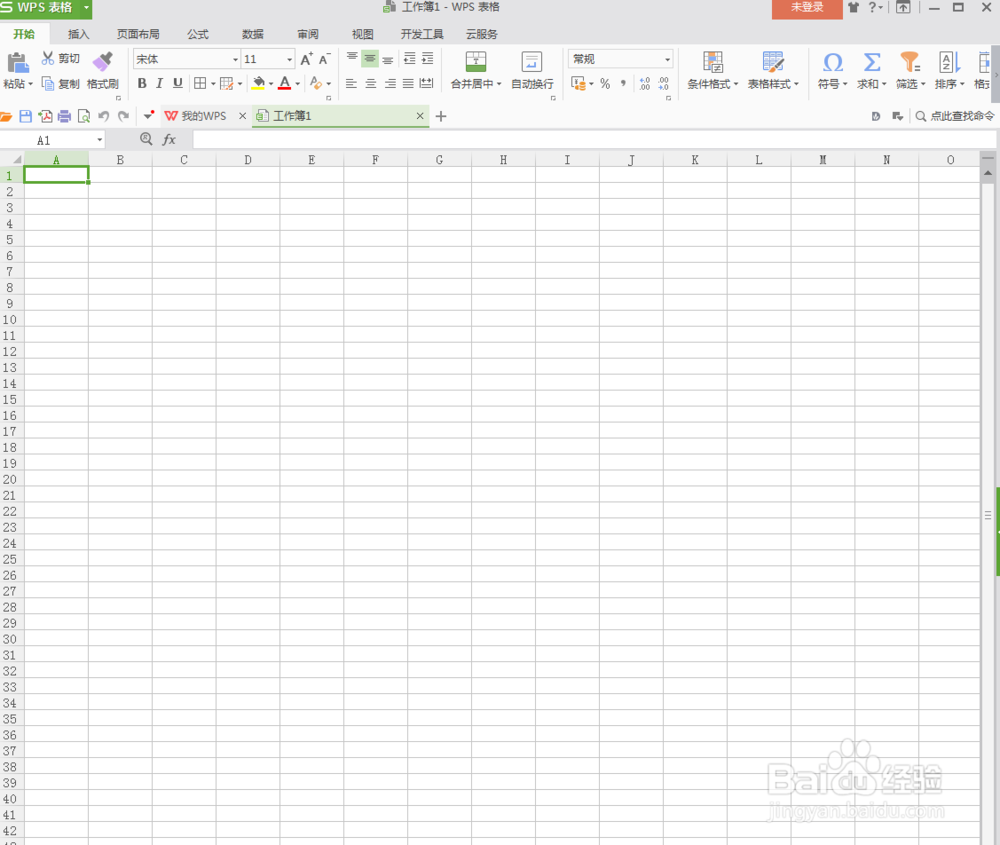Click the comma thousands separator icon
Image resolution: width=1000 pixels, height=845 pixels.
coord(623,84)
